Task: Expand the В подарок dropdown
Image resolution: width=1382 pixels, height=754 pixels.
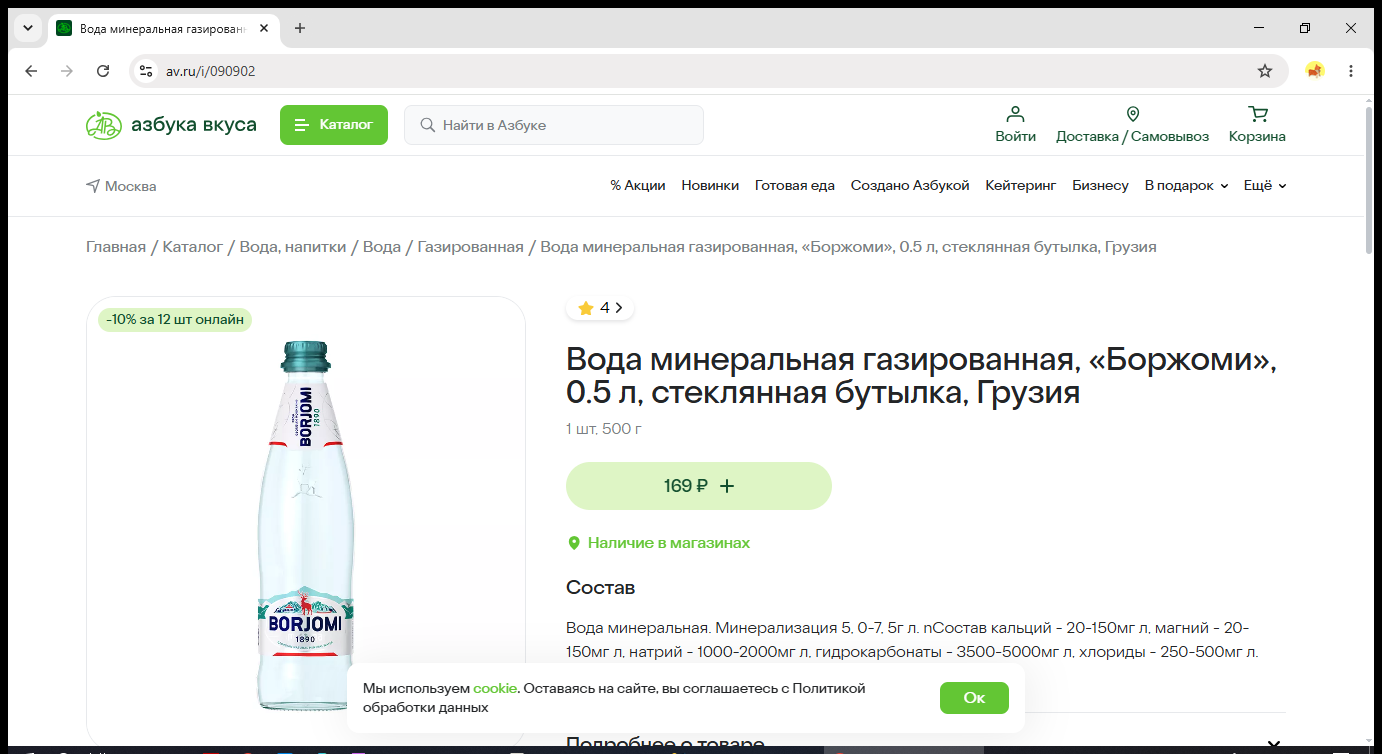Action: click(1187, 186)
